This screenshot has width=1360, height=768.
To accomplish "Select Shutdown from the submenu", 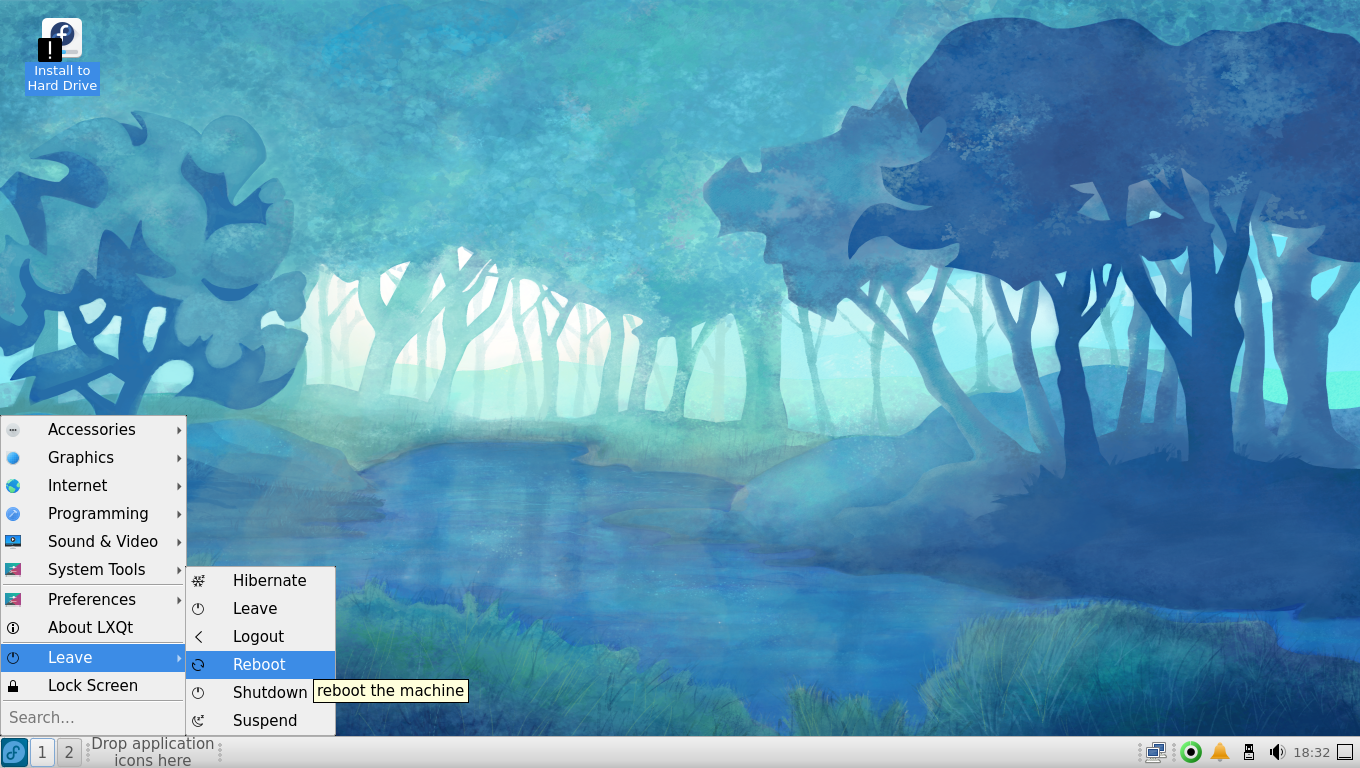I will coord(260,692).
